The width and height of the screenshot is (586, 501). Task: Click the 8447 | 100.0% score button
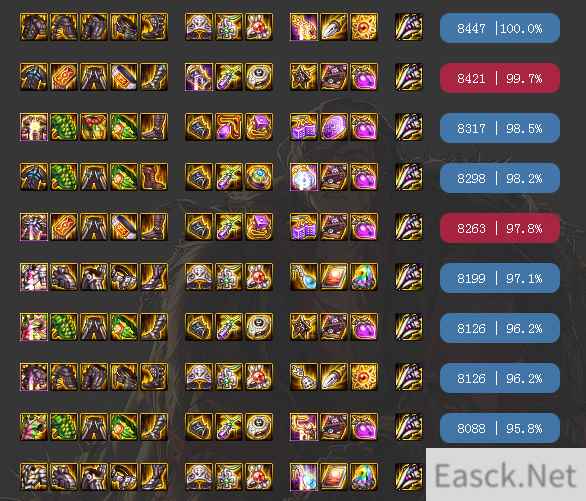500,28
